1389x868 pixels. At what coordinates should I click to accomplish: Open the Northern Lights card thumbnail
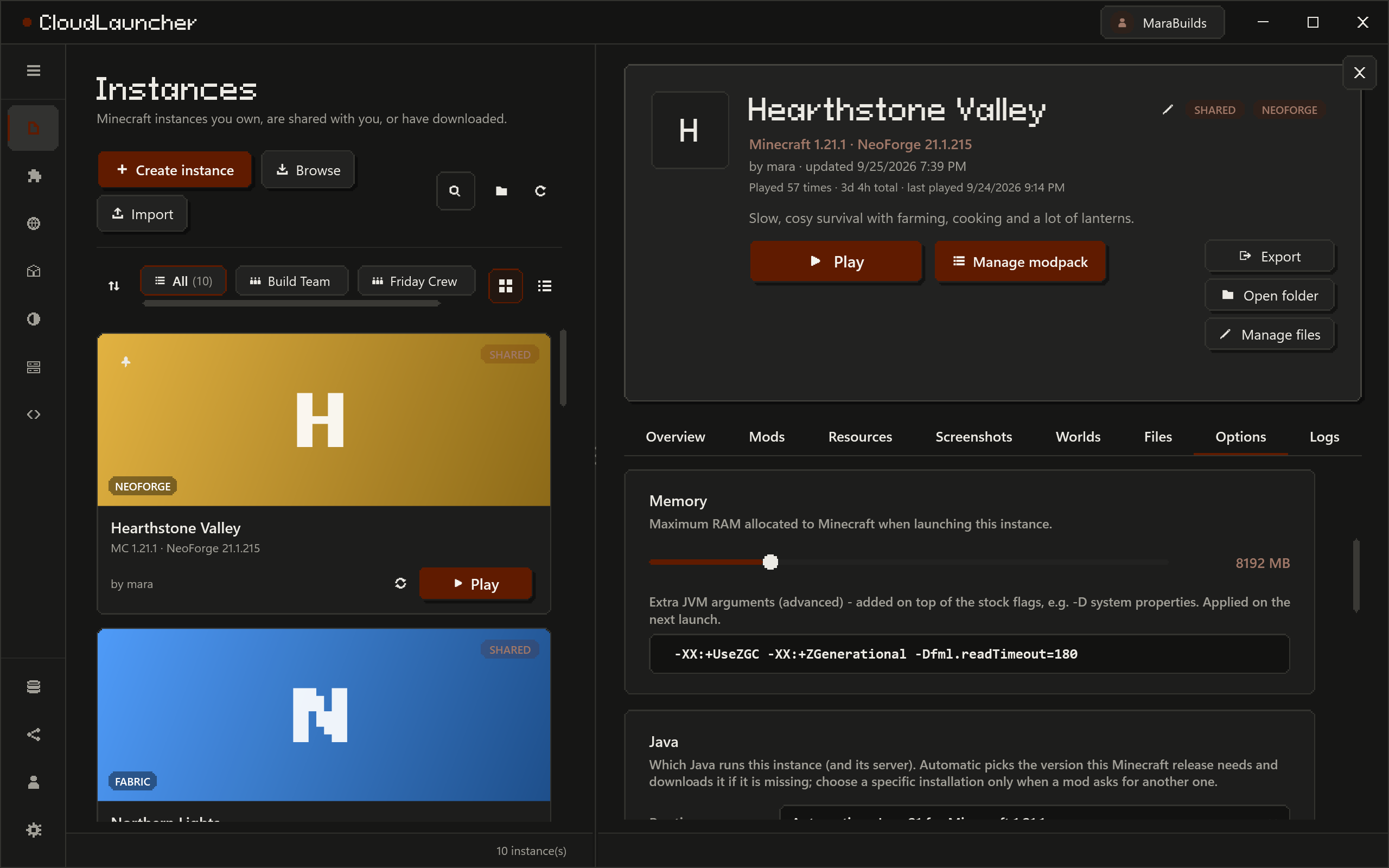[324, 714]
